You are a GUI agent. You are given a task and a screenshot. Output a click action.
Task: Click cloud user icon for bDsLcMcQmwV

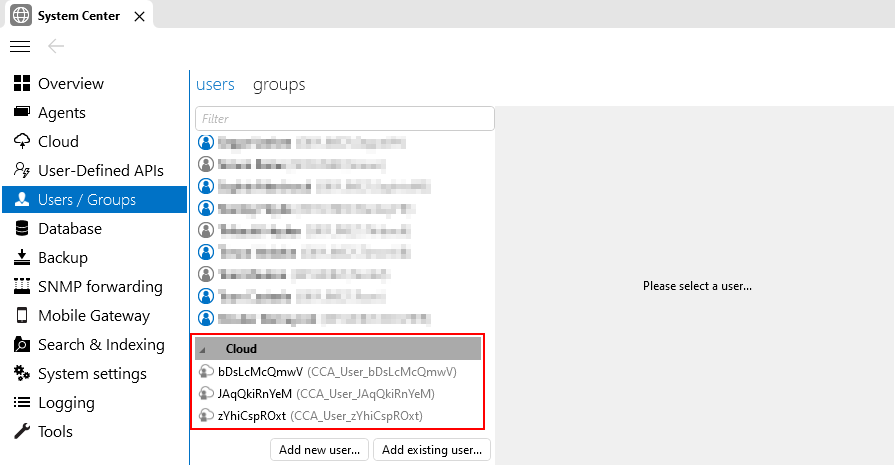coord(205,372)
